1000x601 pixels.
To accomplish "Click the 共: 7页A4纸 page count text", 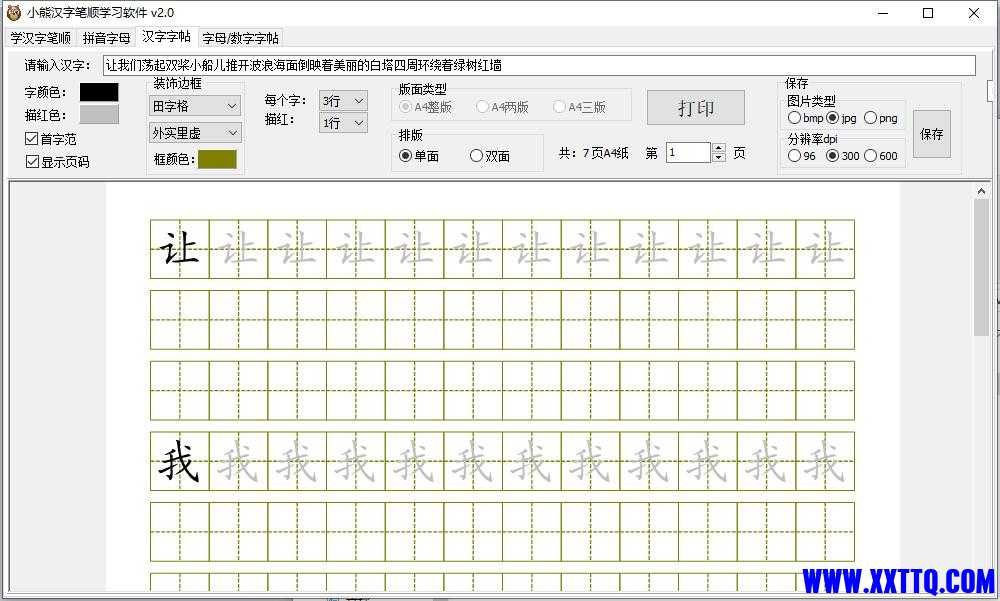I will [x=594, y=153].
